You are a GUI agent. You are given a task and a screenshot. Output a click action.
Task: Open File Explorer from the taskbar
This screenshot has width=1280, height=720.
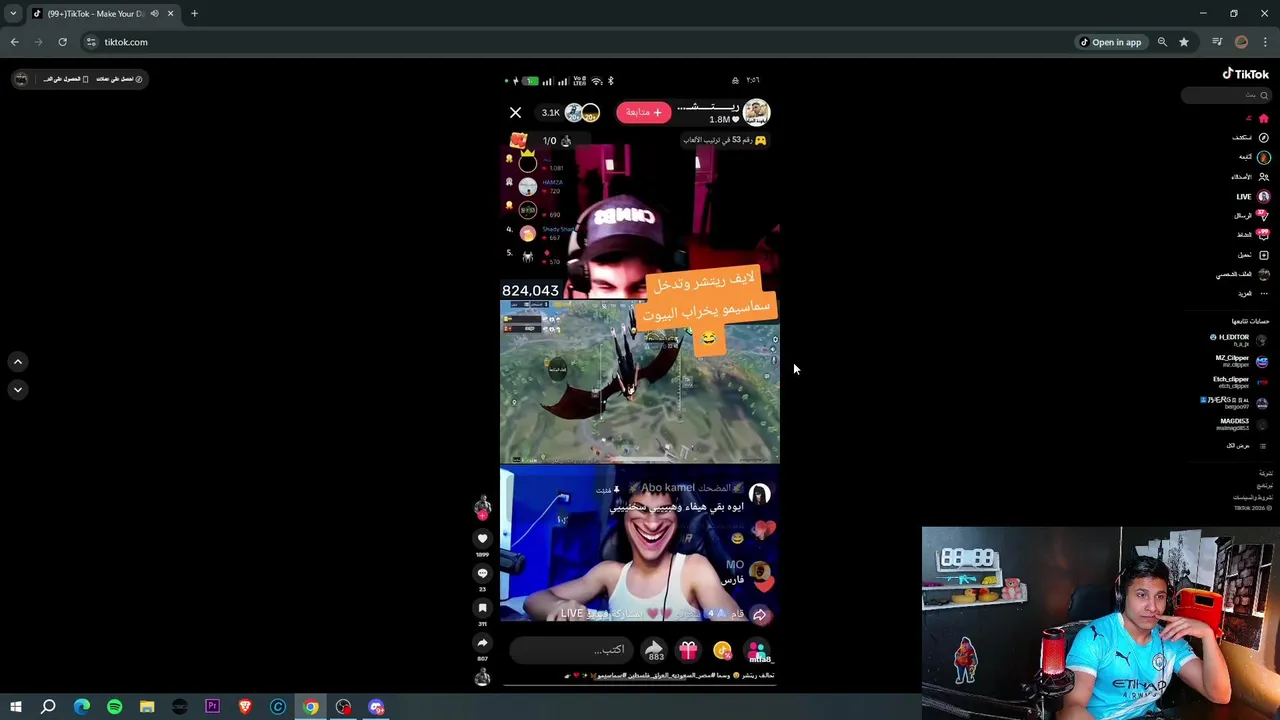[x=147, y=707]
